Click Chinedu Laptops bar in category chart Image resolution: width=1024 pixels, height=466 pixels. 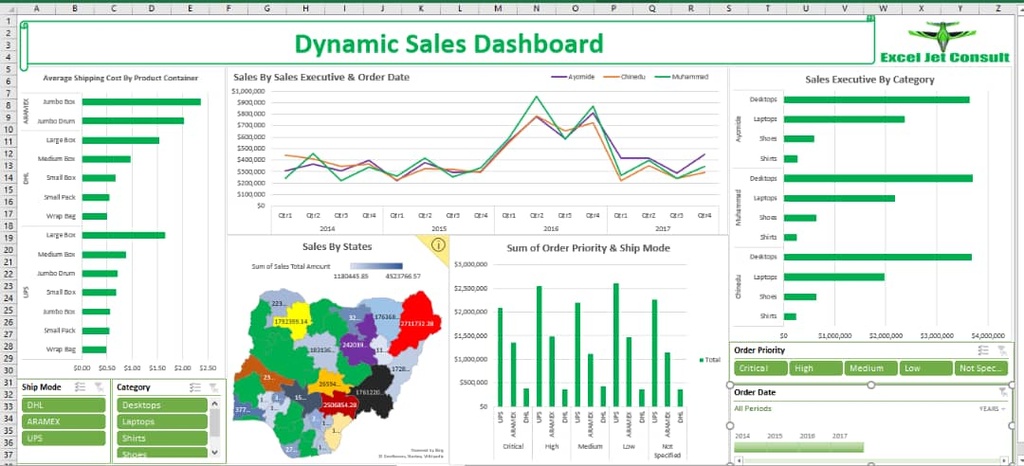[834, 277]
